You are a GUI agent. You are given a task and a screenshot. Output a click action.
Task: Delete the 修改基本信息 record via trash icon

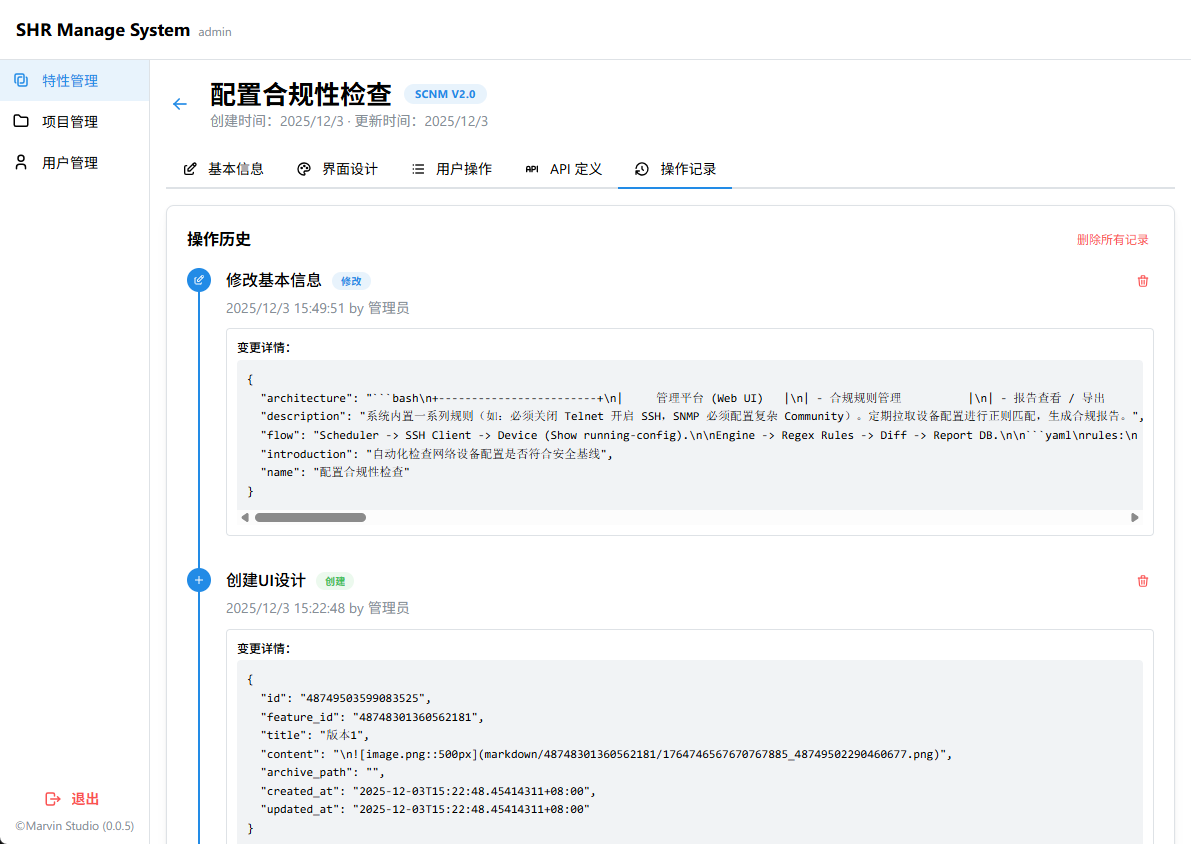click(x=1143, y=281)
